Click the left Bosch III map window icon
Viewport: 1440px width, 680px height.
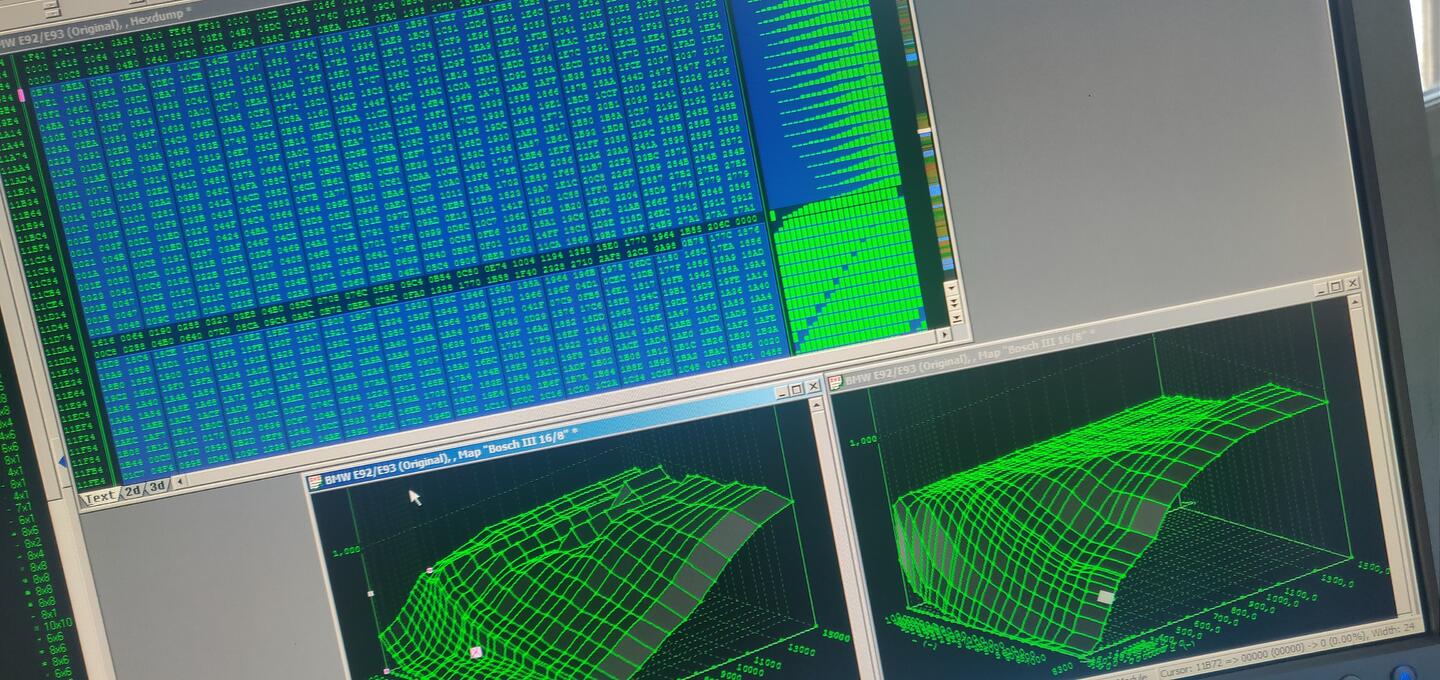pyautogui.click(x=316, y=482)
